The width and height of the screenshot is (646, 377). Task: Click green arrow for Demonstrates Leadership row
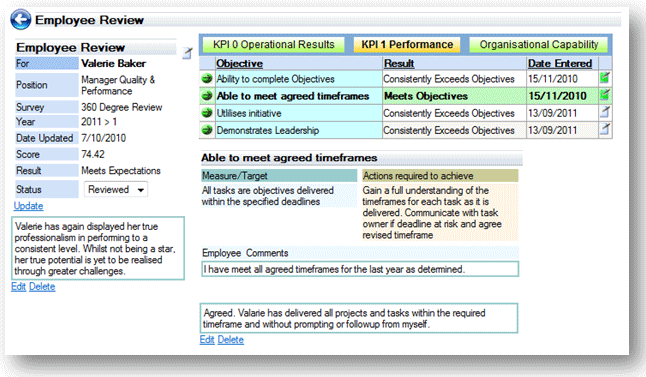click(207, 130)
